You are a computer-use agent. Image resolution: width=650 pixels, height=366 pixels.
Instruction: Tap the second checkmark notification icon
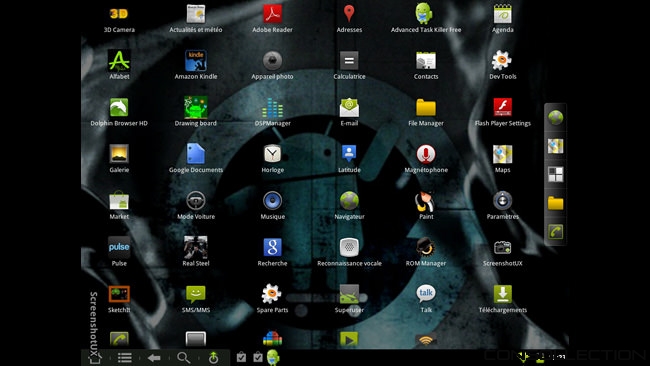258,357
